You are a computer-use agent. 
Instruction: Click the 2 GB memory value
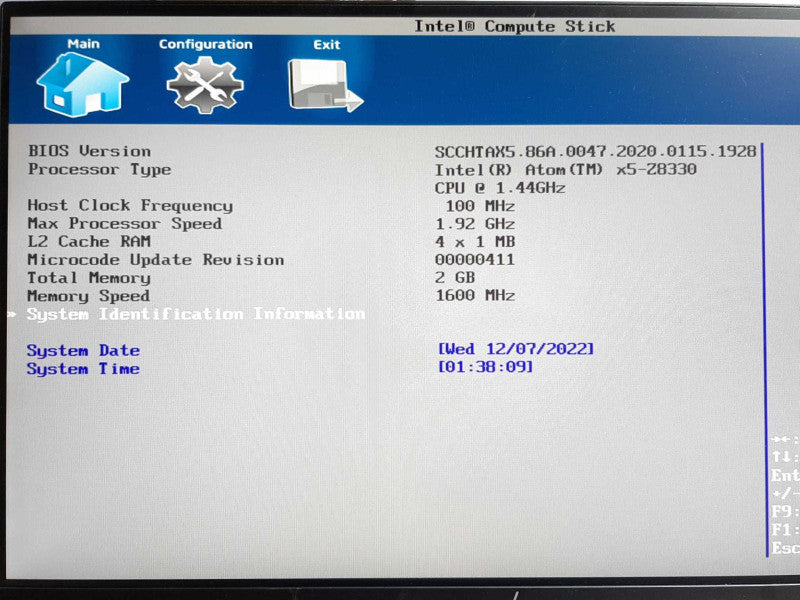[455, 278]
